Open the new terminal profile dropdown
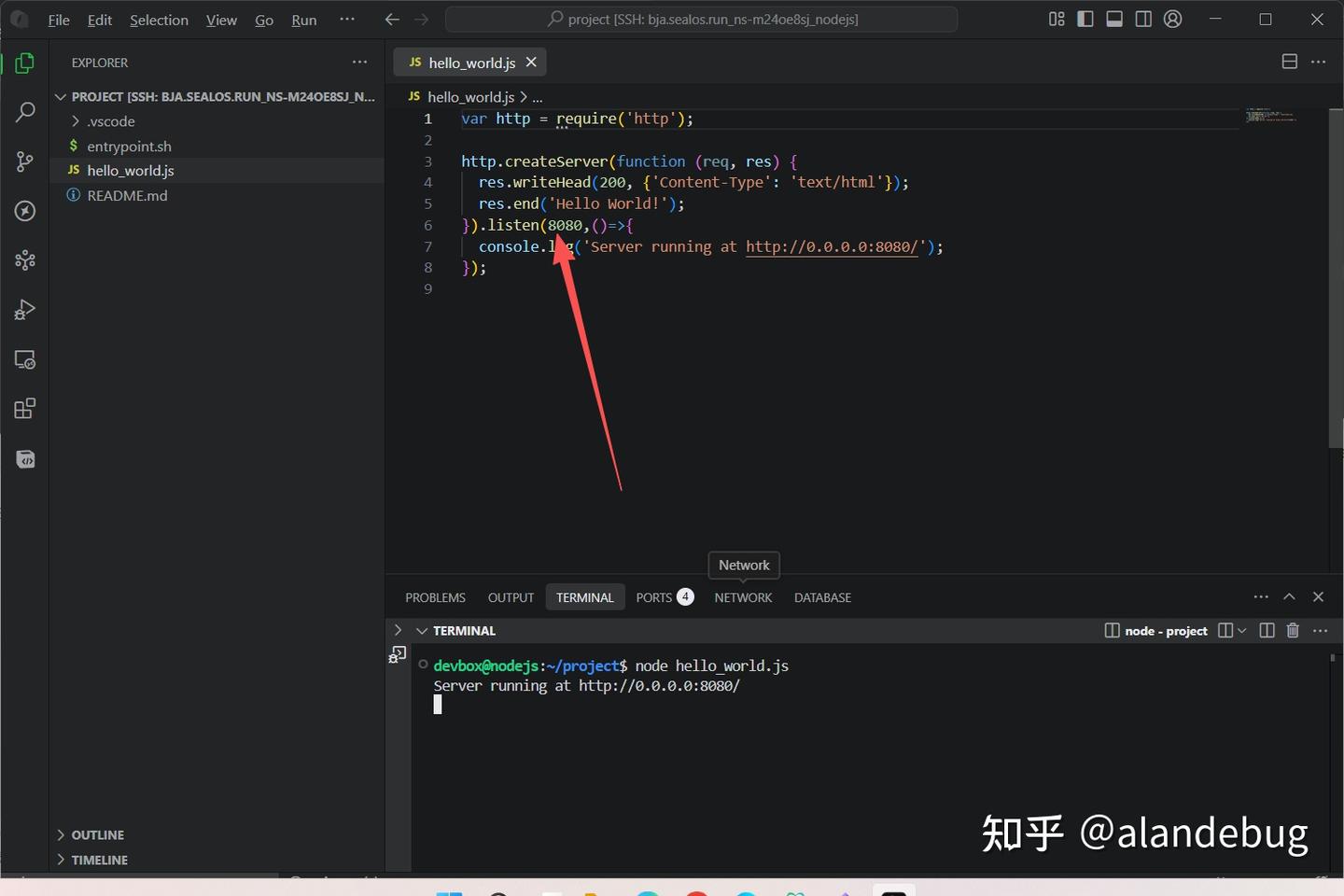The height and width of the screenshot is (896, 1344). click(x=1241, y=630)
